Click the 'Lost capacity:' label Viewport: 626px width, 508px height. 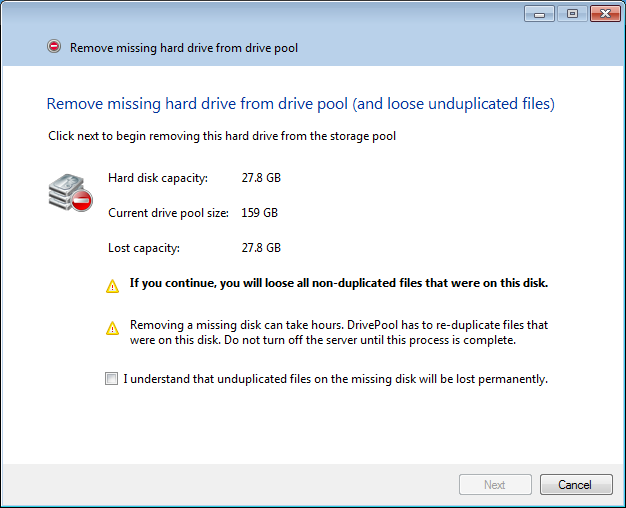[x=143, y=247]
